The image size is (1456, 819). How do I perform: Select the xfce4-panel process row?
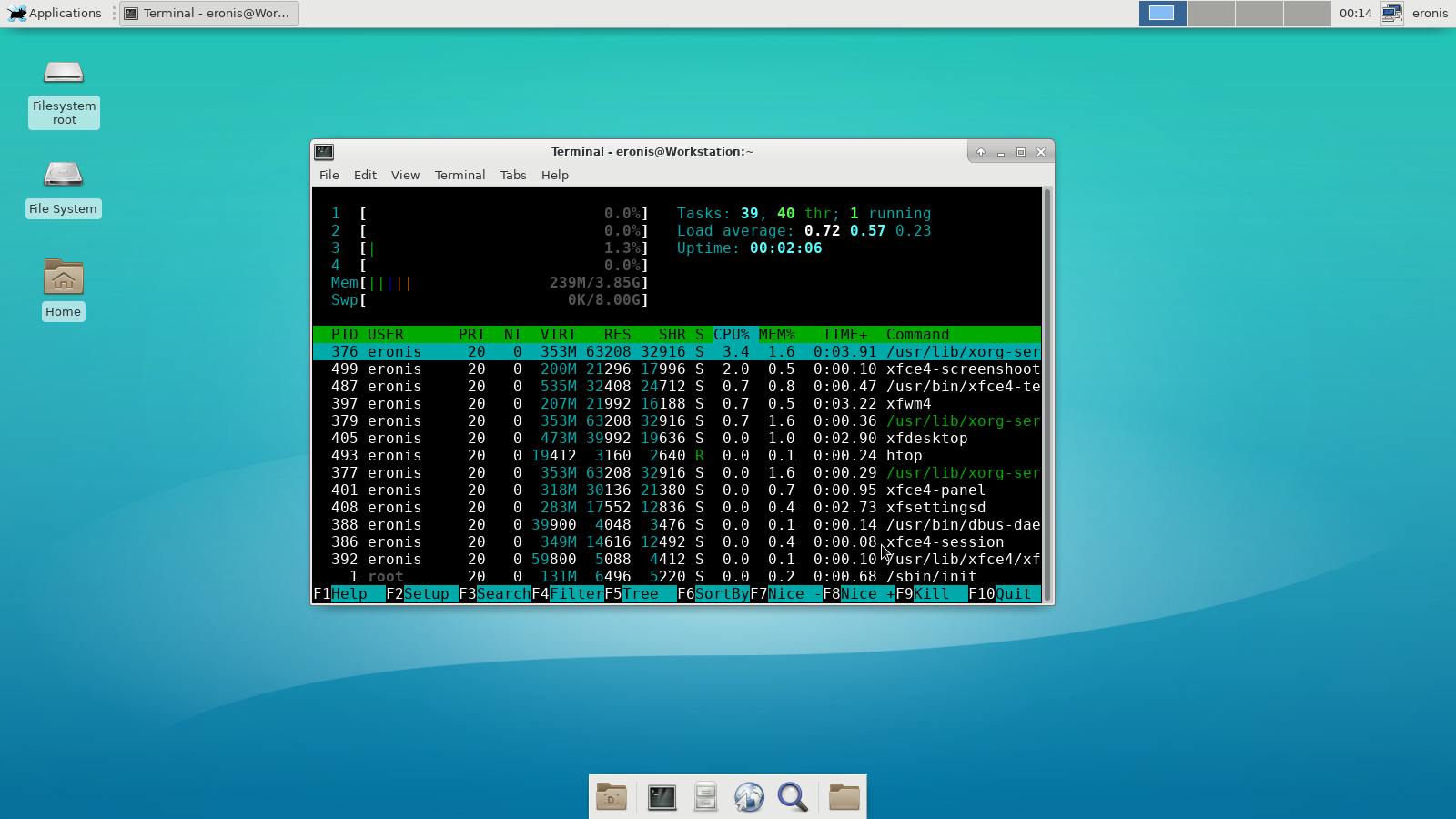point(677,490)
